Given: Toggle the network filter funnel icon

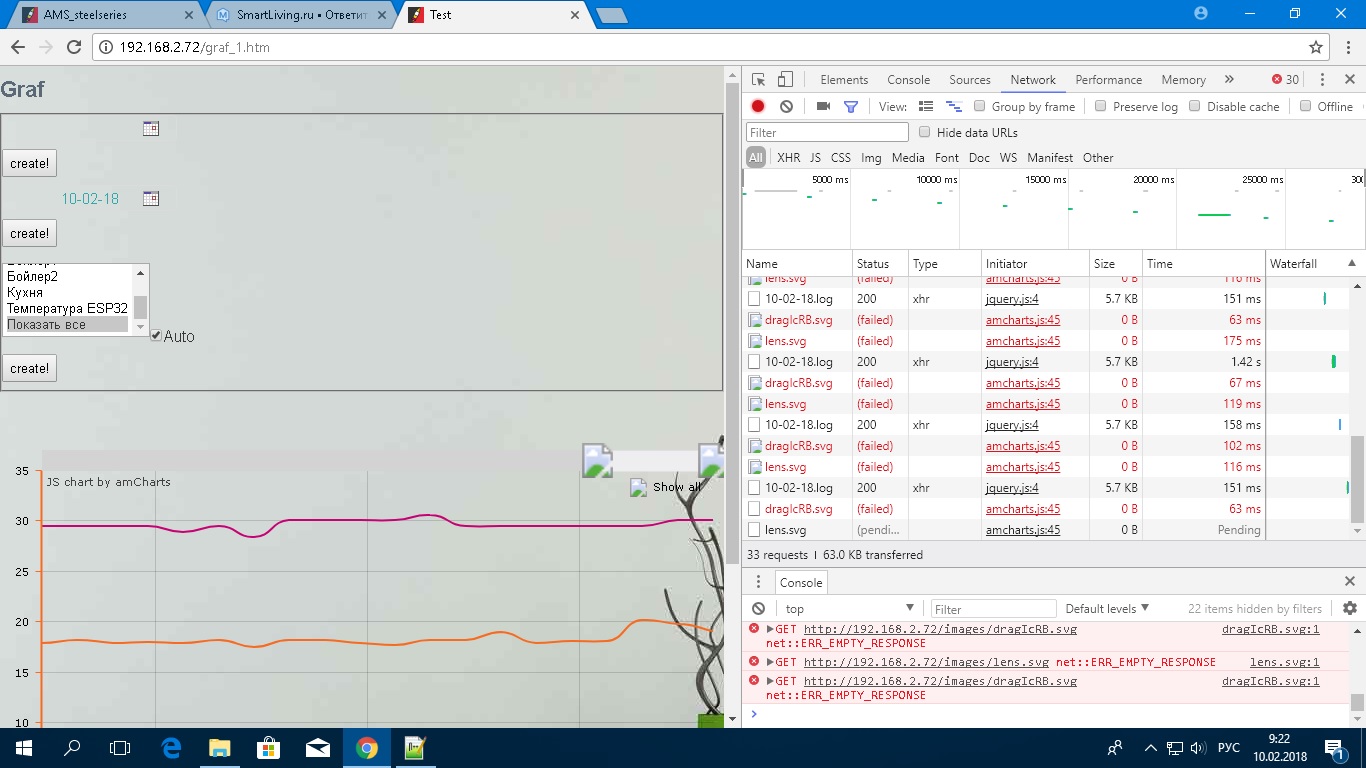Looking at the screenshot, I should (850, 107).
